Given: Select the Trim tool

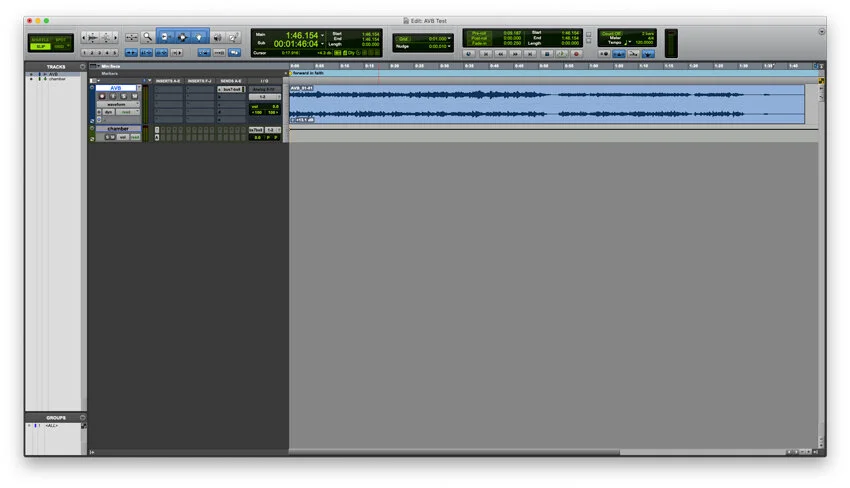Looking at the screenshot, I should [165, 37].
